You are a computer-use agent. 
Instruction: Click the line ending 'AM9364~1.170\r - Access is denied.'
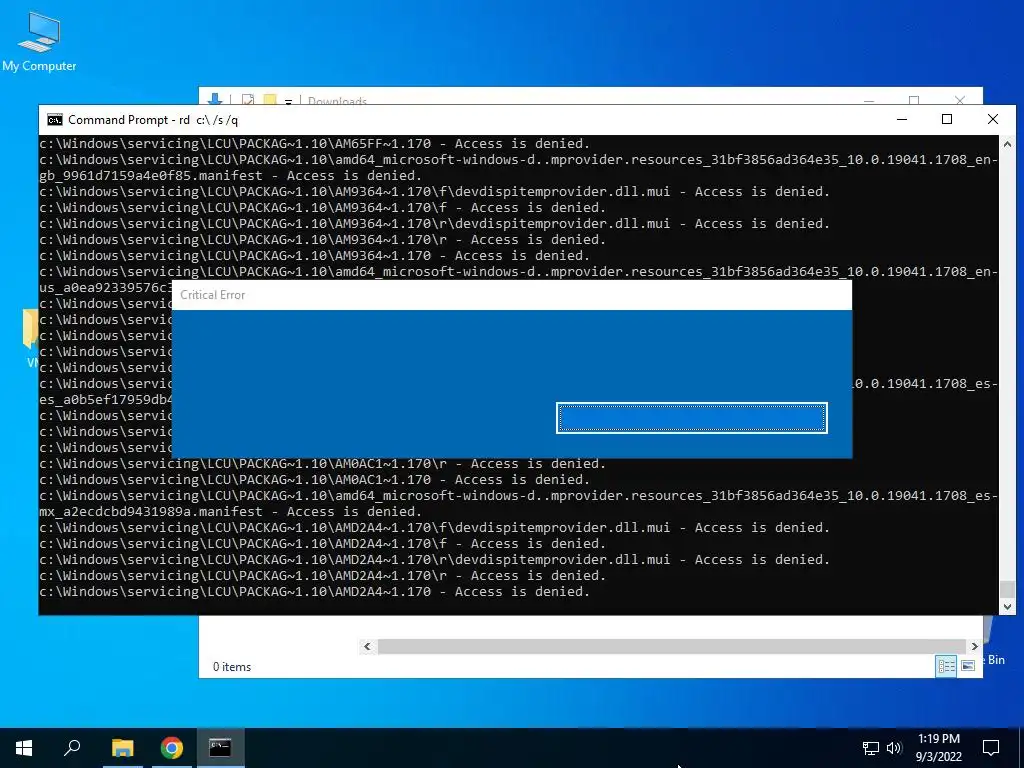(323, 240)
